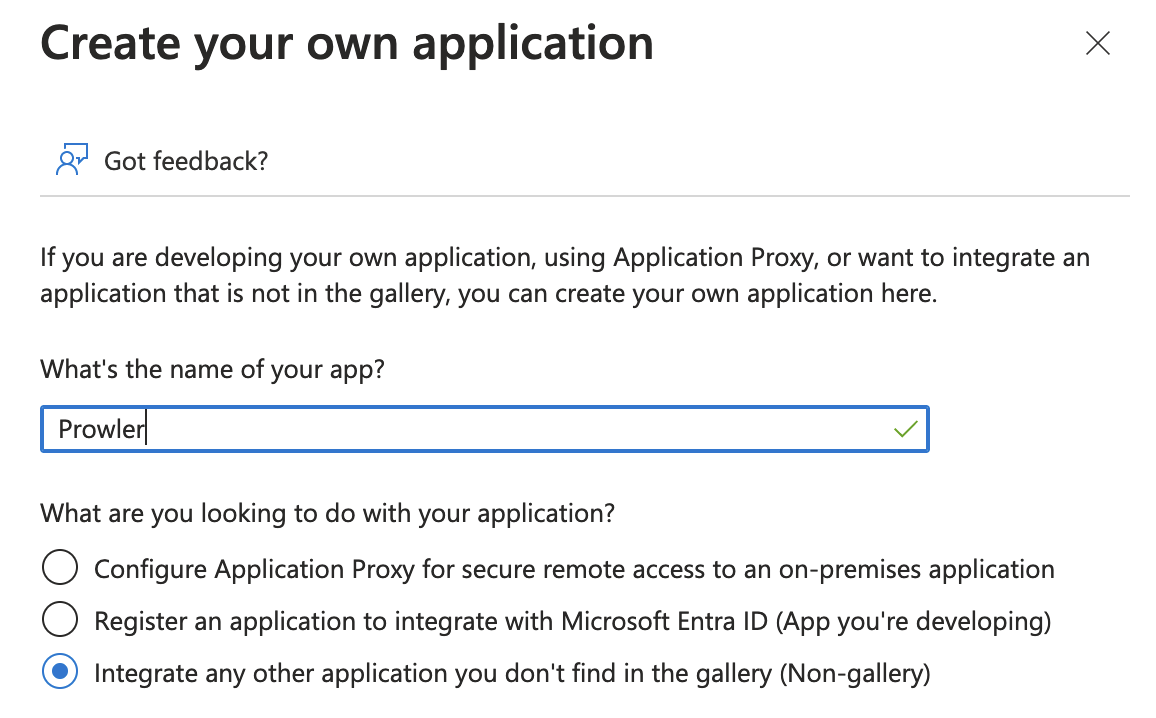Open the Got feedback? link
The image size is (1156, 718).
(186, 161)
